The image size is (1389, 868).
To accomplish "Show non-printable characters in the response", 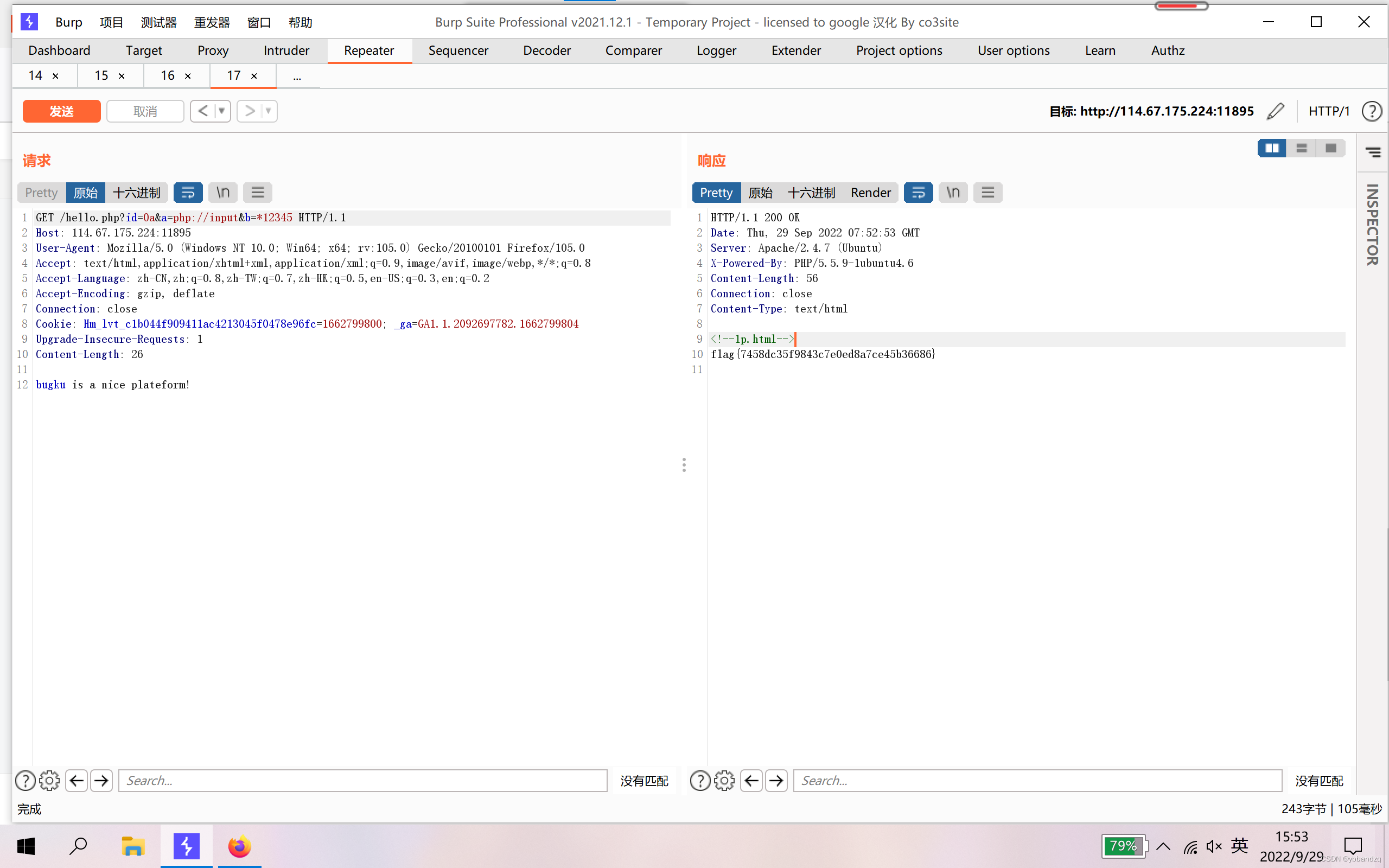I will tap(952, 192).
